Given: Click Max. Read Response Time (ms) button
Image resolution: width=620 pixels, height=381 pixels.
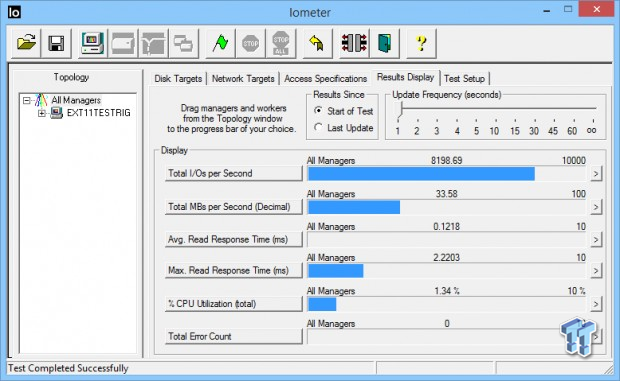Looking at the screenshot, I should click(x=233, y=271).
